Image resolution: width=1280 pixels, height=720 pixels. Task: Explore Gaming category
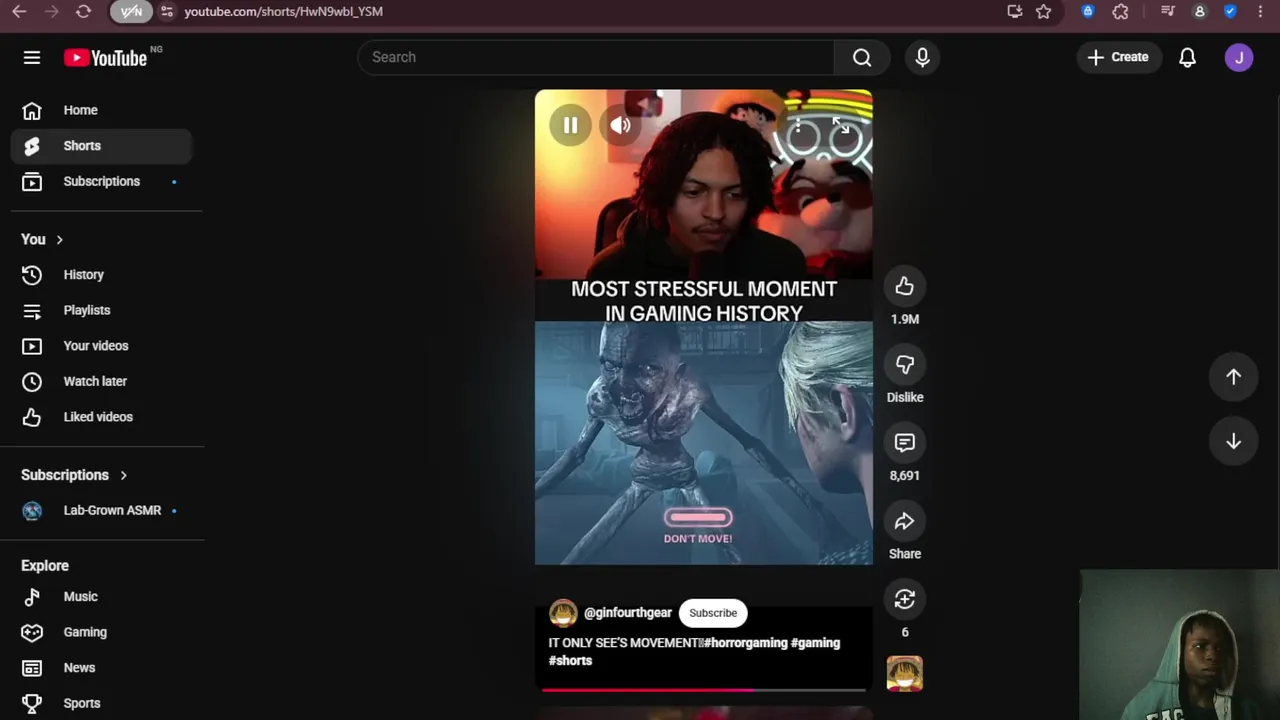pos(102,632)
